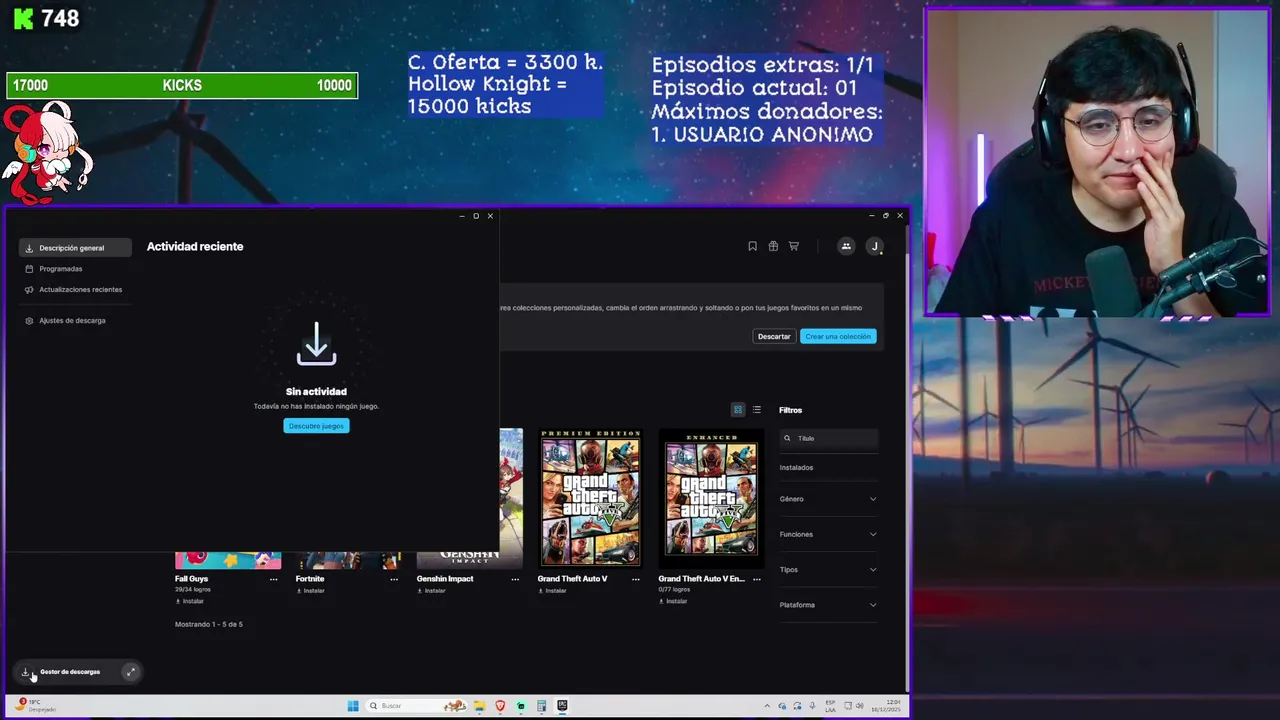Expand the Tipos filter
This screenshot has height=720, width=1280.
click(x=828, y=570)
